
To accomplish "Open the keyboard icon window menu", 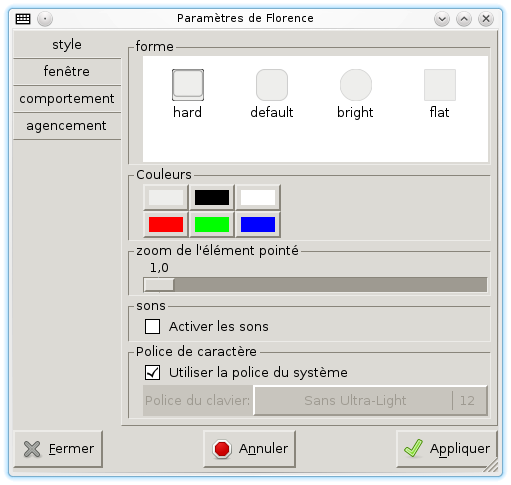I will [23, 19].
